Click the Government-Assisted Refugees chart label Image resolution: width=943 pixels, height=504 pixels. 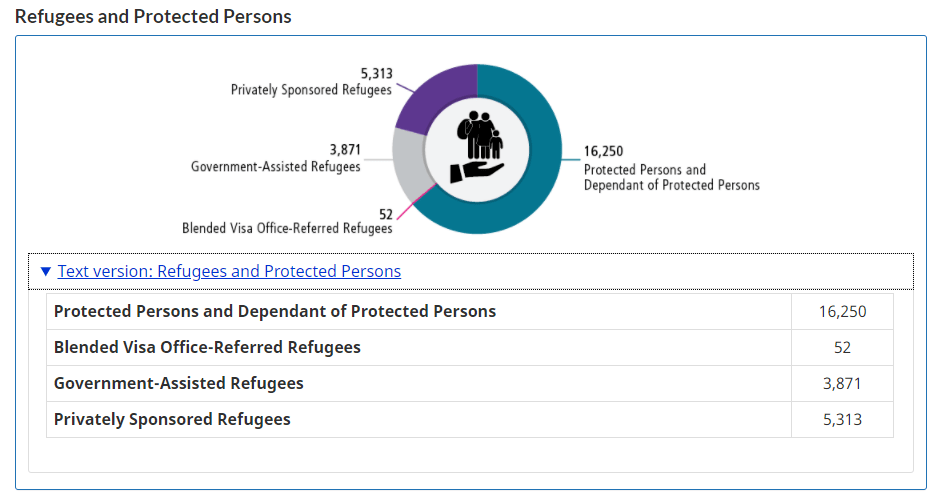click(x=276, y=167)
